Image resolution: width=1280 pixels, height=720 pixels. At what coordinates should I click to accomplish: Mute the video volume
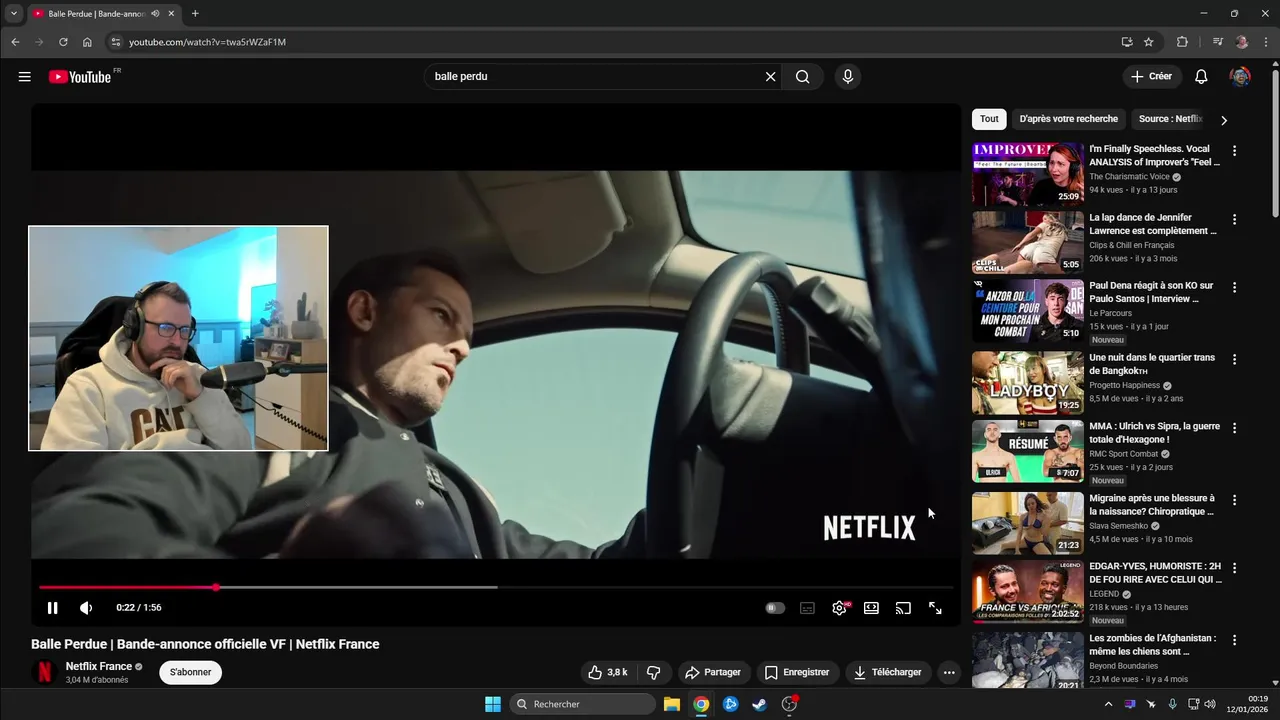click(86, 608)
